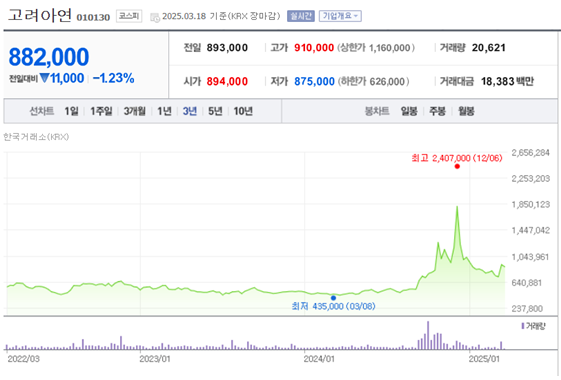Click the down-triangle change indicator
The width and height of the screenshot is (561, 380).
44,78
